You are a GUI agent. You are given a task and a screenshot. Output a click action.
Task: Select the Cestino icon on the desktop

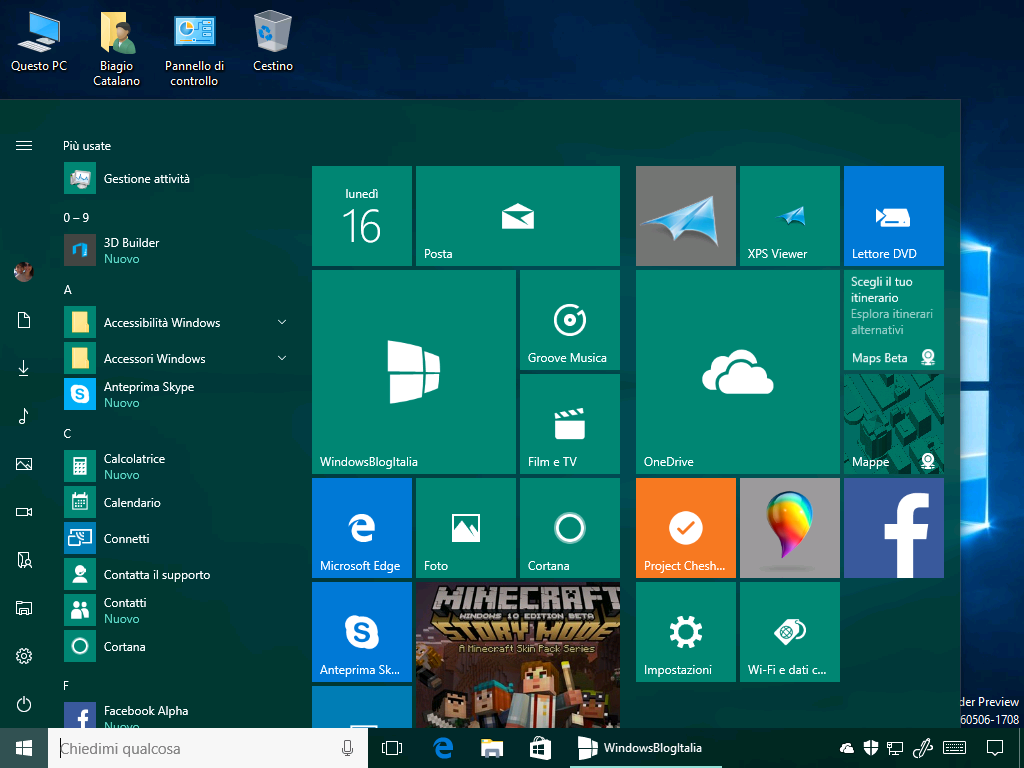[x=273, y=40]
